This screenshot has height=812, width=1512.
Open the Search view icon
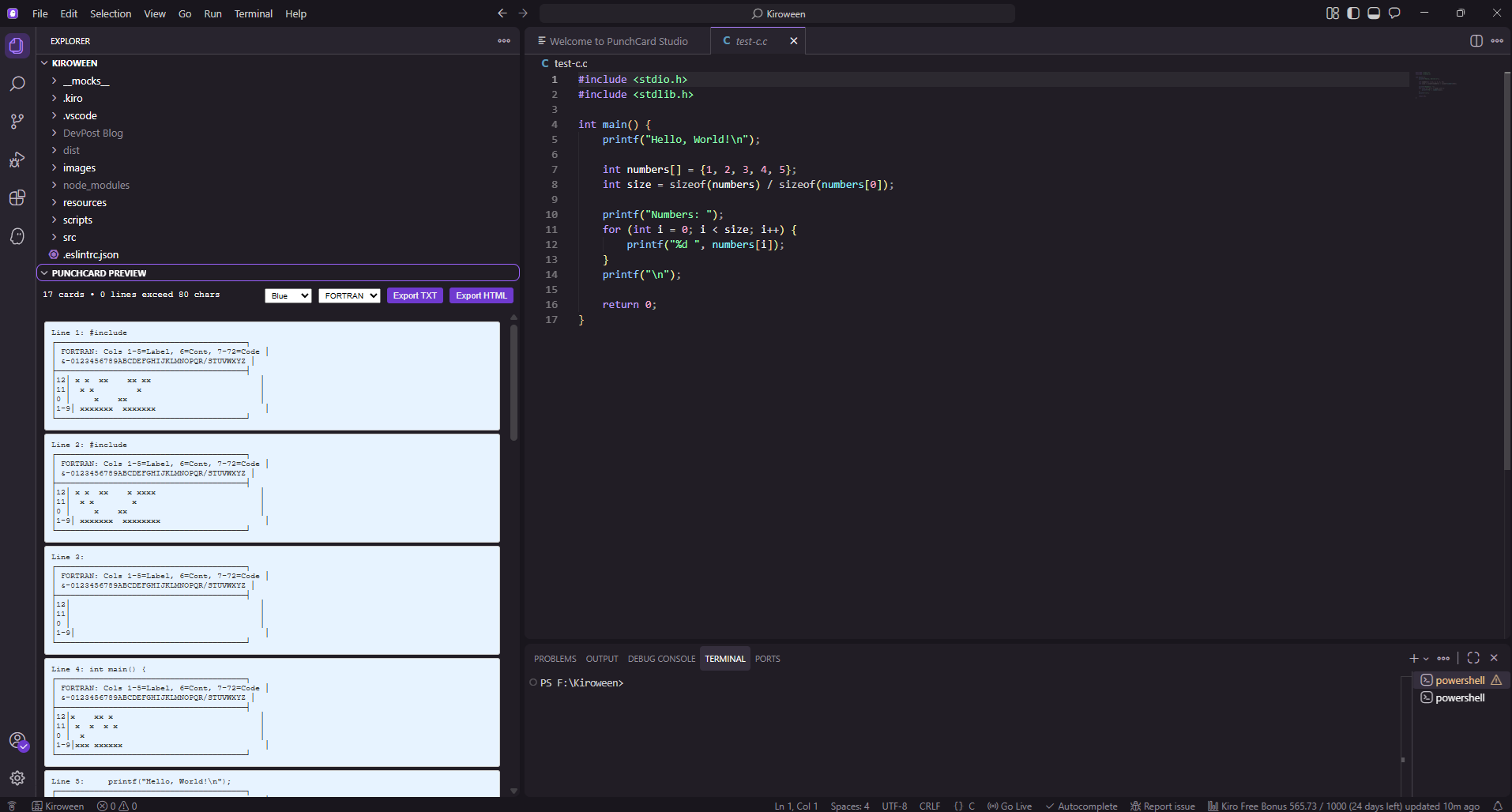point(17,84)
